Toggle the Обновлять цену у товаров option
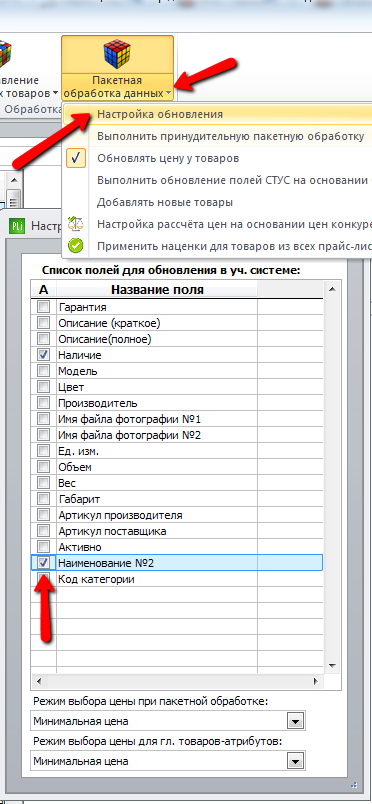The height and width of the screenshot is (804, 372). click(x=168, y=158)
